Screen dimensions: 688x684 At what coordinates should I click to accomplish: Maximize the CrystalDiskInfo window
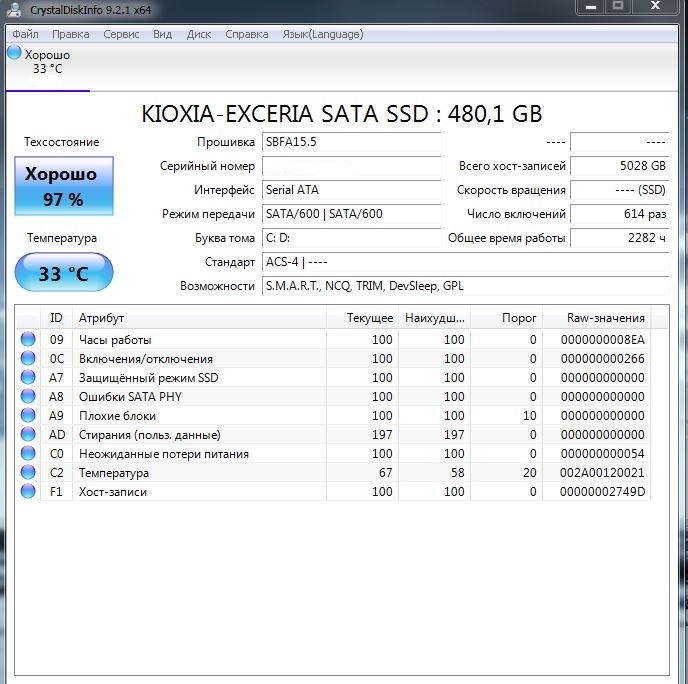[x=618, y=7]
